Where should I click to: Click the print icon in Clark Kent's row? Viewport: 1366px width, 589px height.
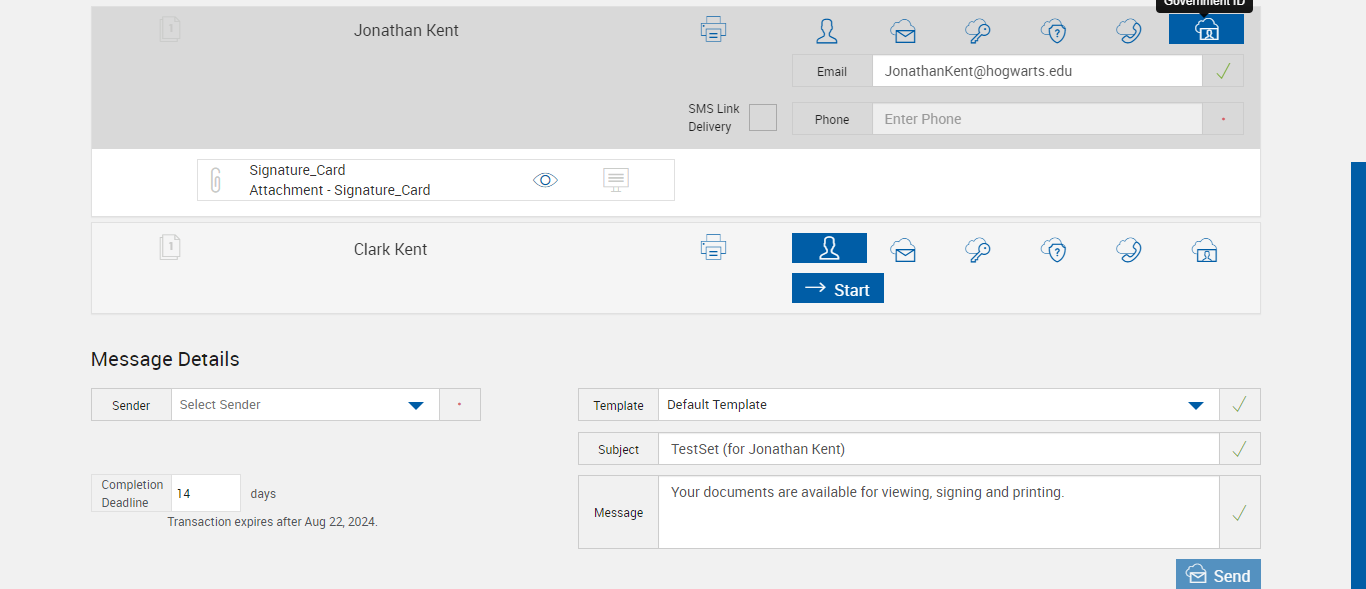(713, 247)
